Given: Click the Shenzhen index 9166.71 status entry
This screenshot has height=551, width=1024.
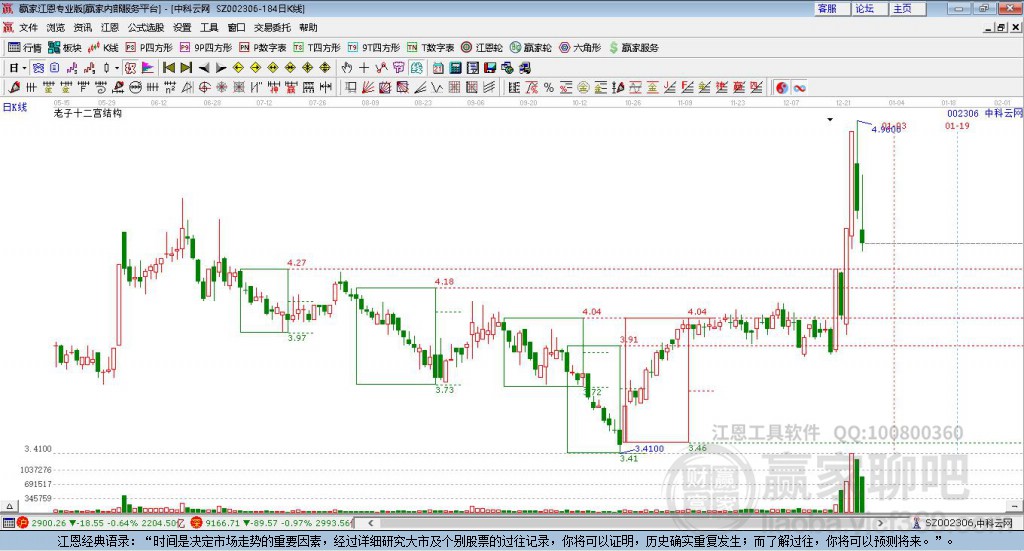Looking at the screenshot, I should [270, 523].
